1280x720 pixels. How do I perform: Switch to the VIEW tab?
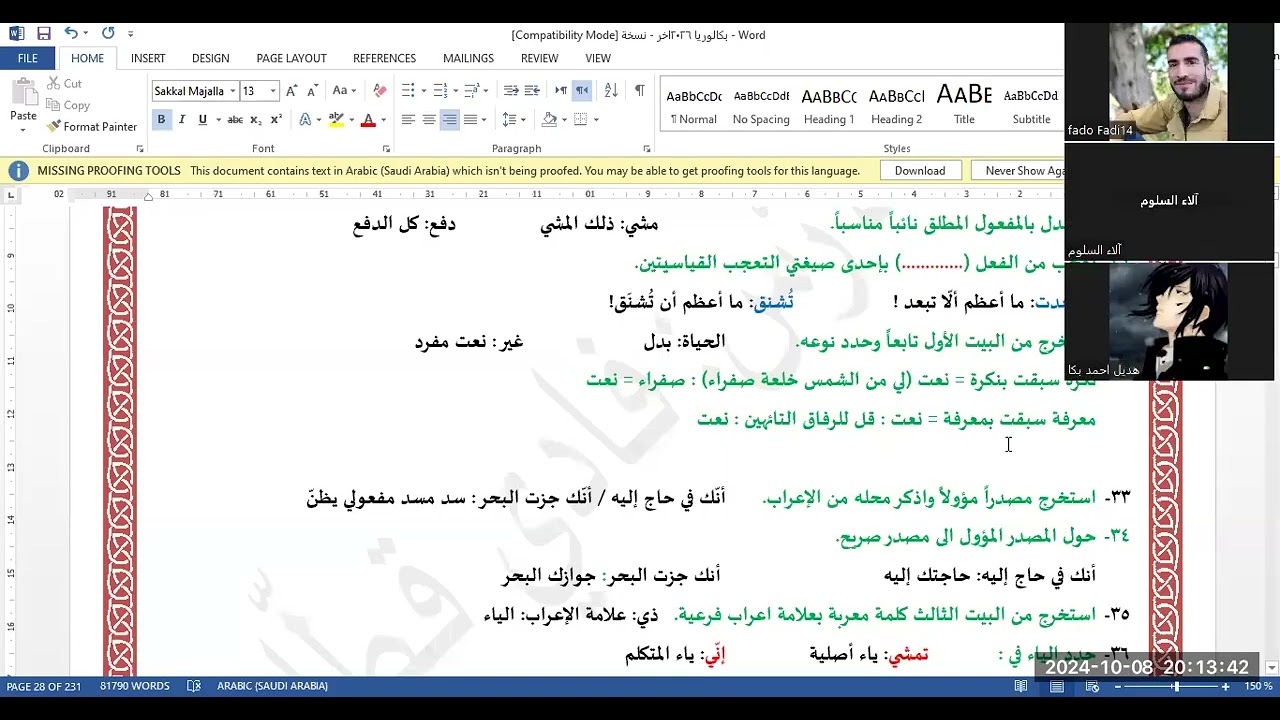pos(598,58)
